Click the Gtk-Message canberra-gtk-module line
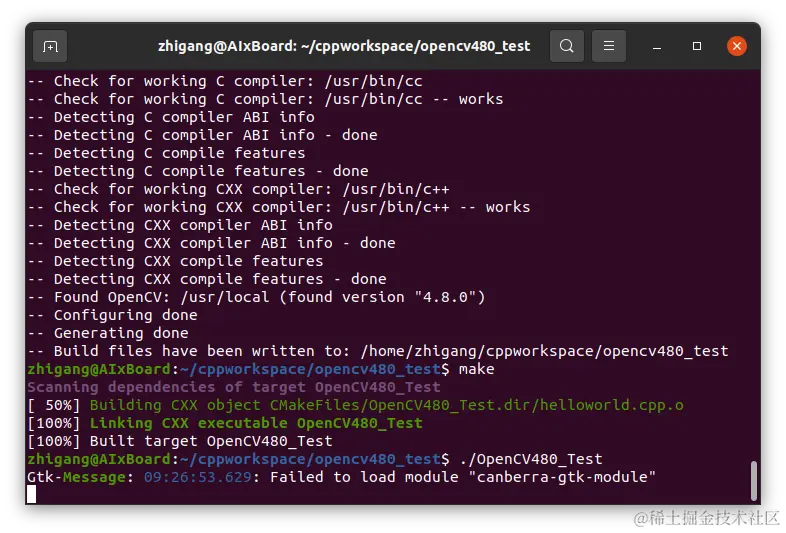786x533 pixels. [x=341, y=477]
